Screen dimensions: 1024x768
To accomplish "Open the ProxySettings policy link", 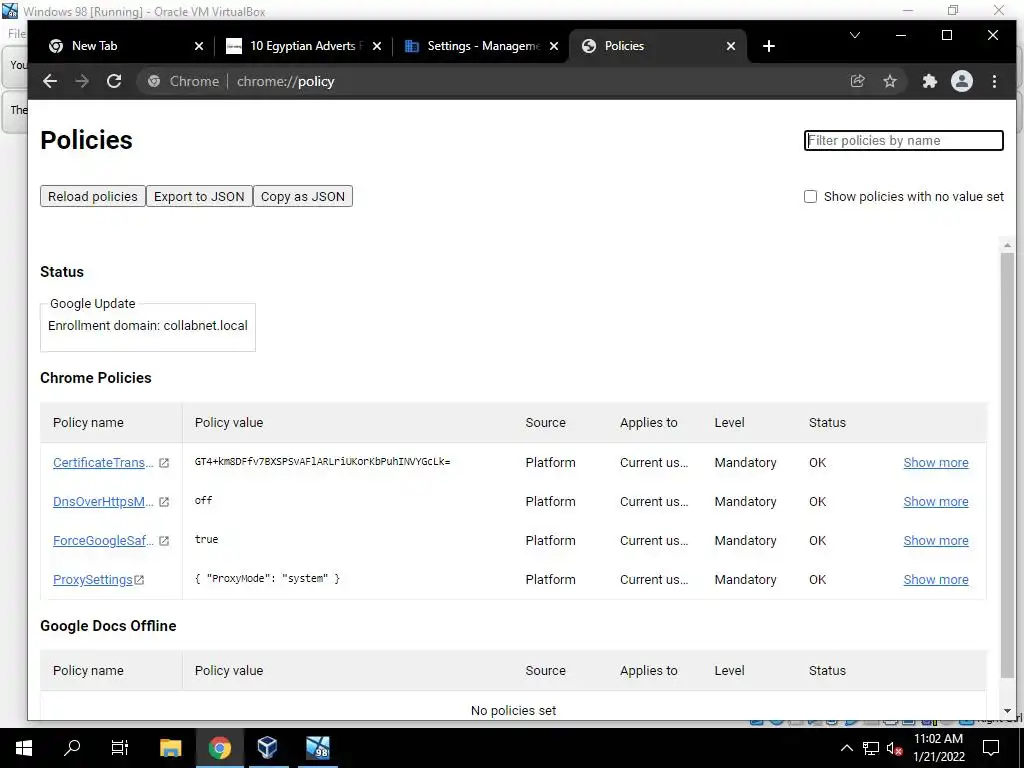I will [x=93, y=580].
